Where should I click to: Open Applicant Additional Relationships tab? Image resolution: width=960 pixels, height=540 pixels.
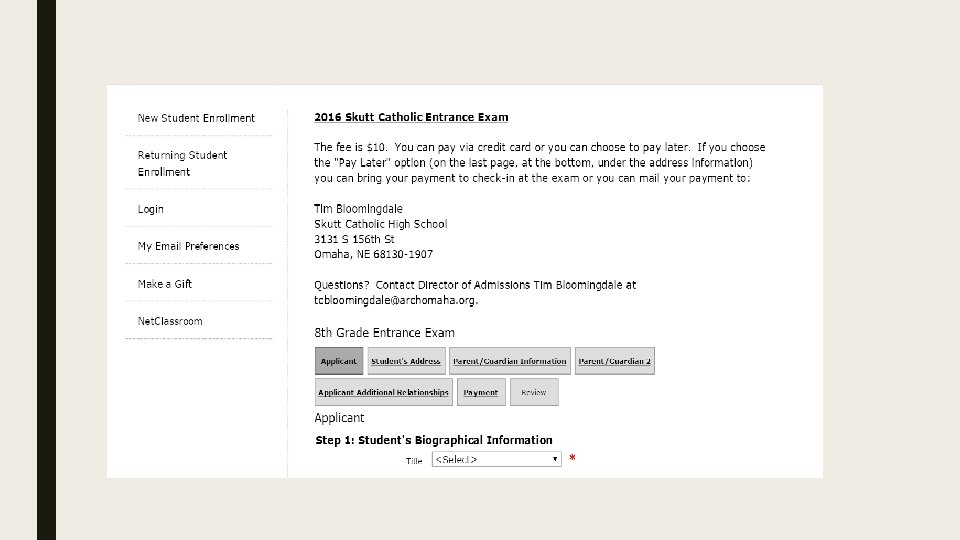pyautogui.click(x=383, y=392)
